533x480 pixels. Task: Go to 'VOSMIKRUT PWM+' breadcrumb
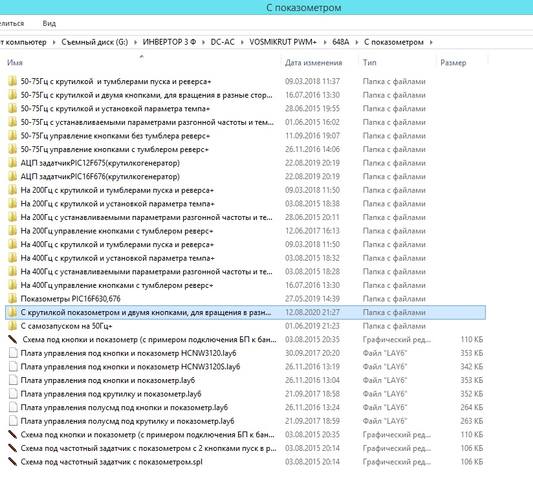coord(283,42)
